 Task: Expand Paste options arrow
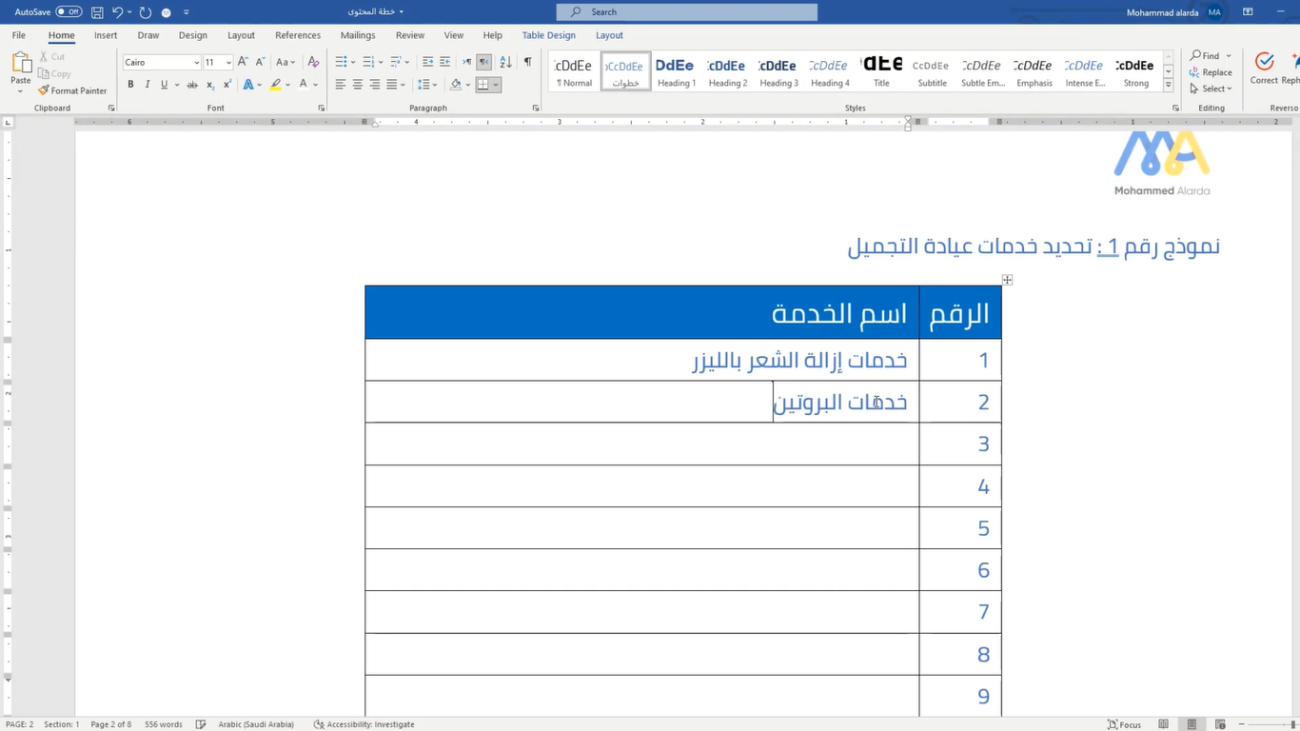tap(20, 91)
